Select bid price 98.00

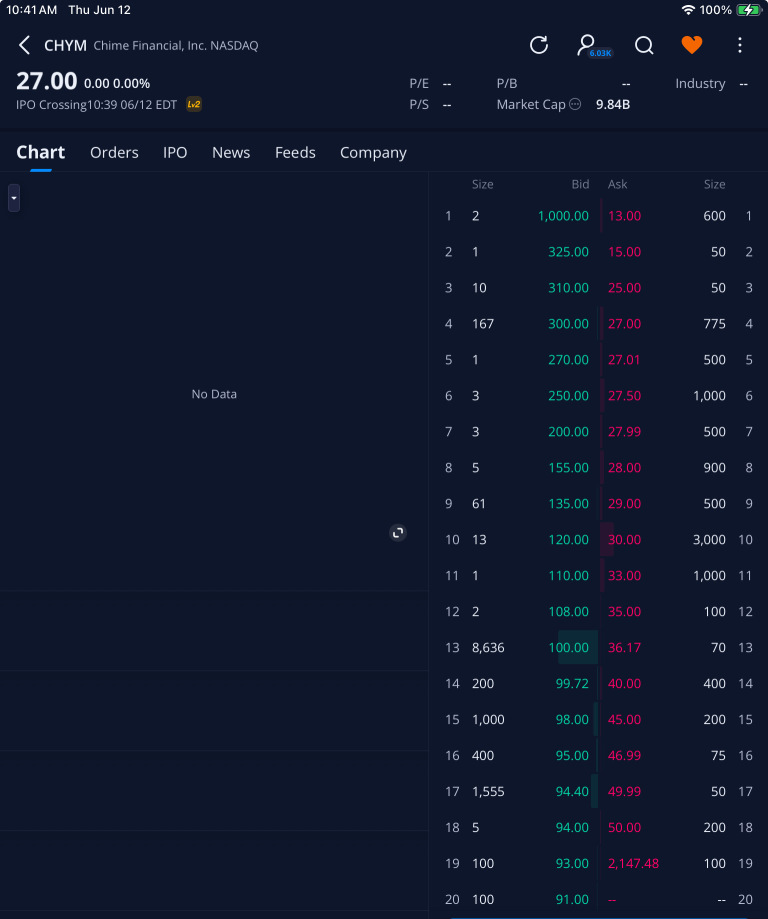[x=572, y=720]
